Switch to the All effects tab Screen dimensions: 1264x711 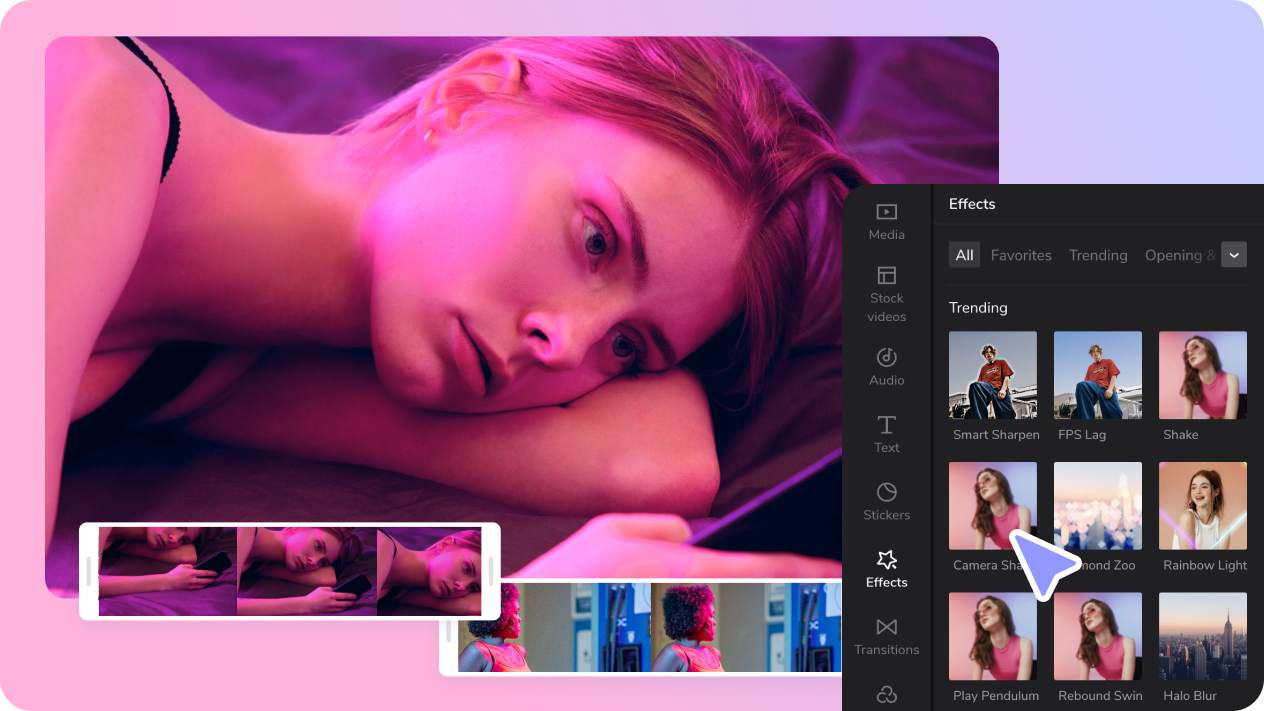point(964,255)
